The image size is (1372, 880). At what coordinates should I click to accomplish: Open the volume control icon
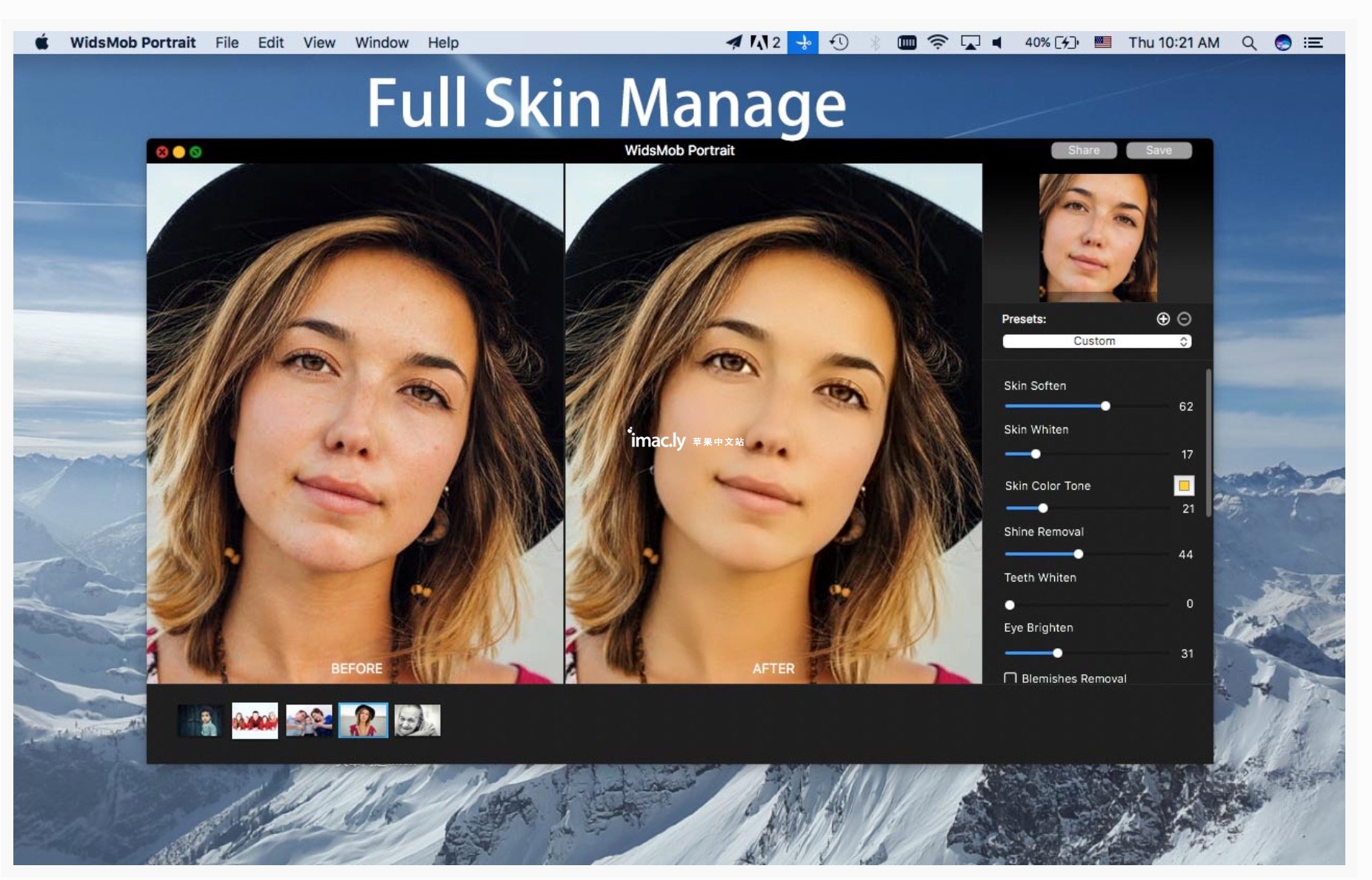998,42
